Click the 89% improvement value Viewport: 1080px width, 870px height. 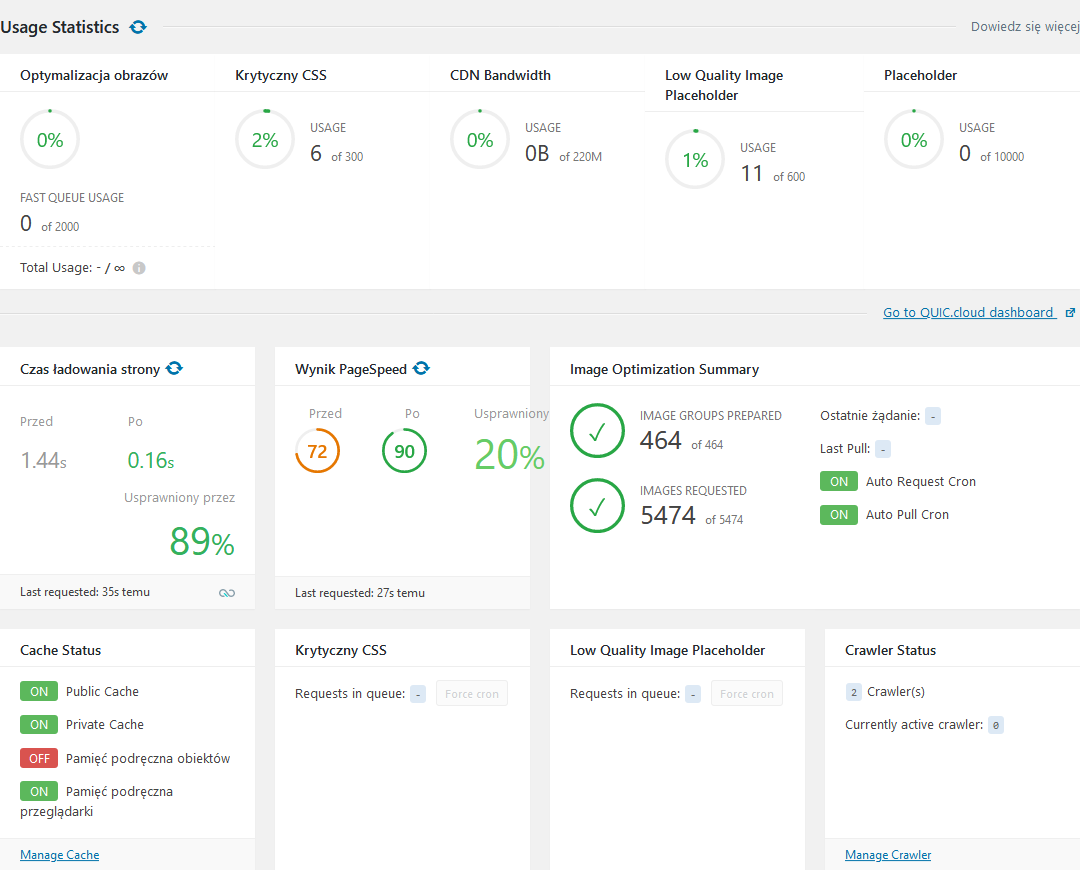(x=202, y=541)
